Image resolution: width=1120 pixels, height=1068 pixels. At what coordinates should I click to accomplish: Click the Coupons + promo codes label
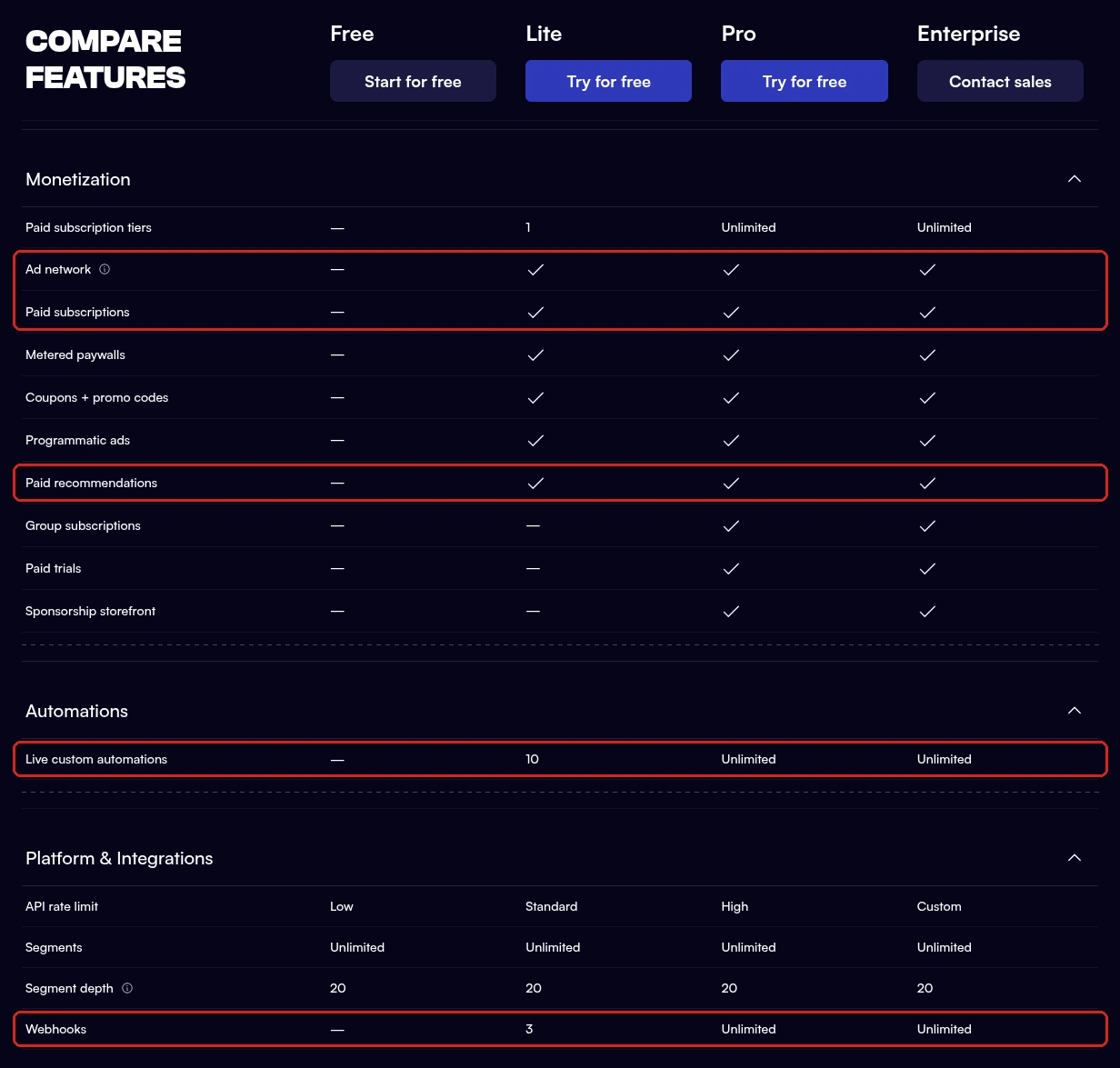[x=96, y=397]
